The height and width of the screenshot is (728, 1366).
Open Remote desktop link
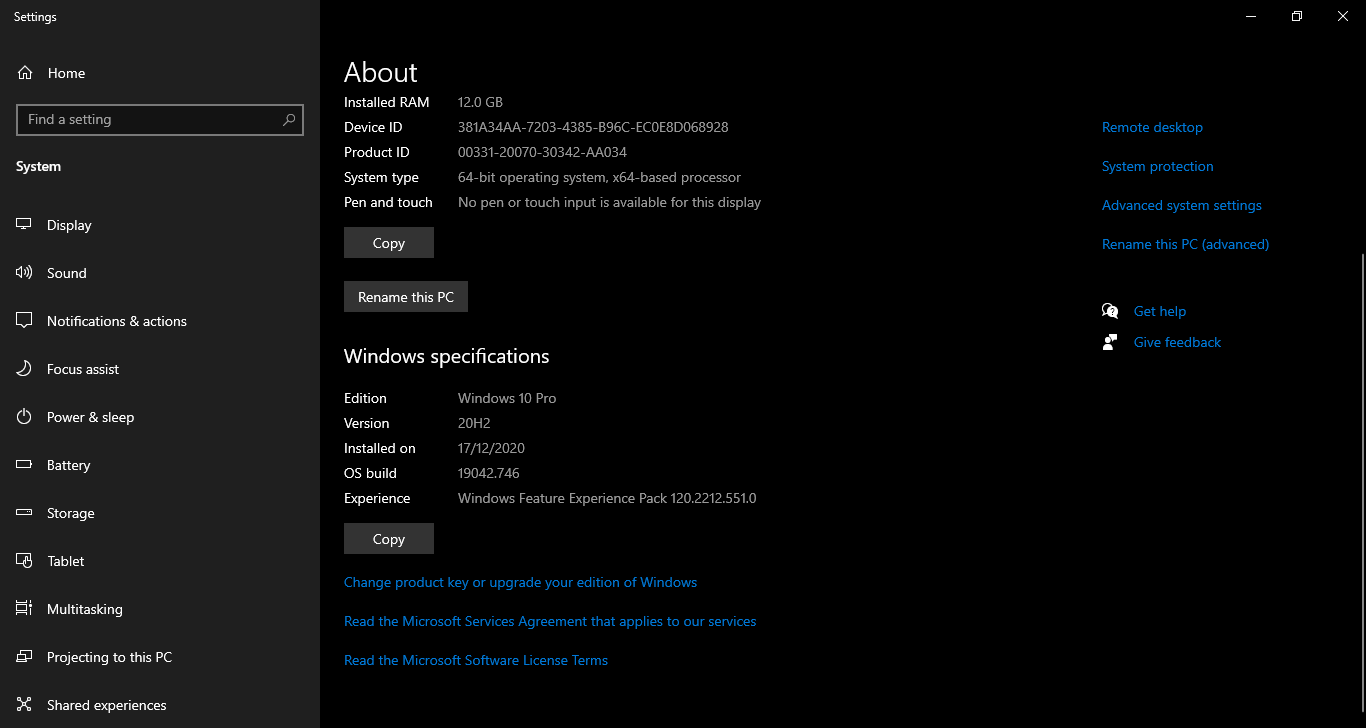pyautogui.click(x=1152, y=127)
